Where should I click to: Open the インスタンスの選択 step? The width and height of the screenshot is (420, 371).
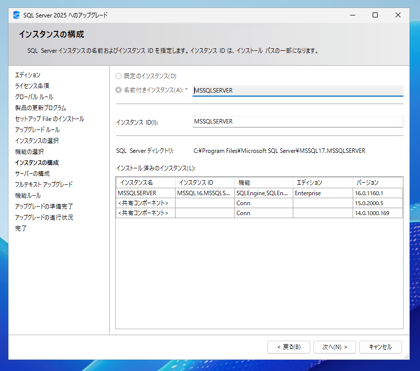(x=37, y=141)
